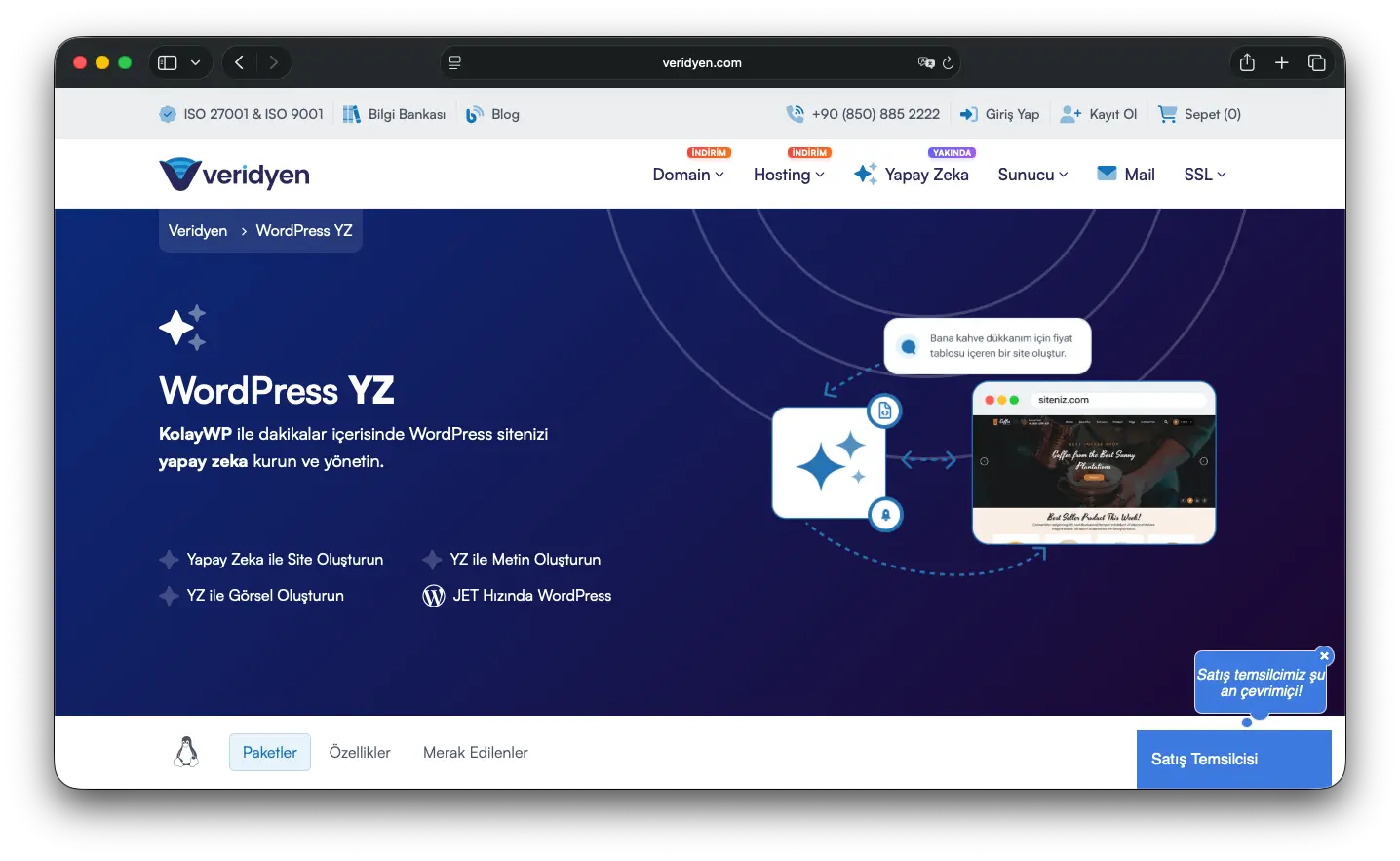Click the WordPress YZ breadcrumb
The width and height of the screenshot is (1400, 861).
tap(304, 231)
